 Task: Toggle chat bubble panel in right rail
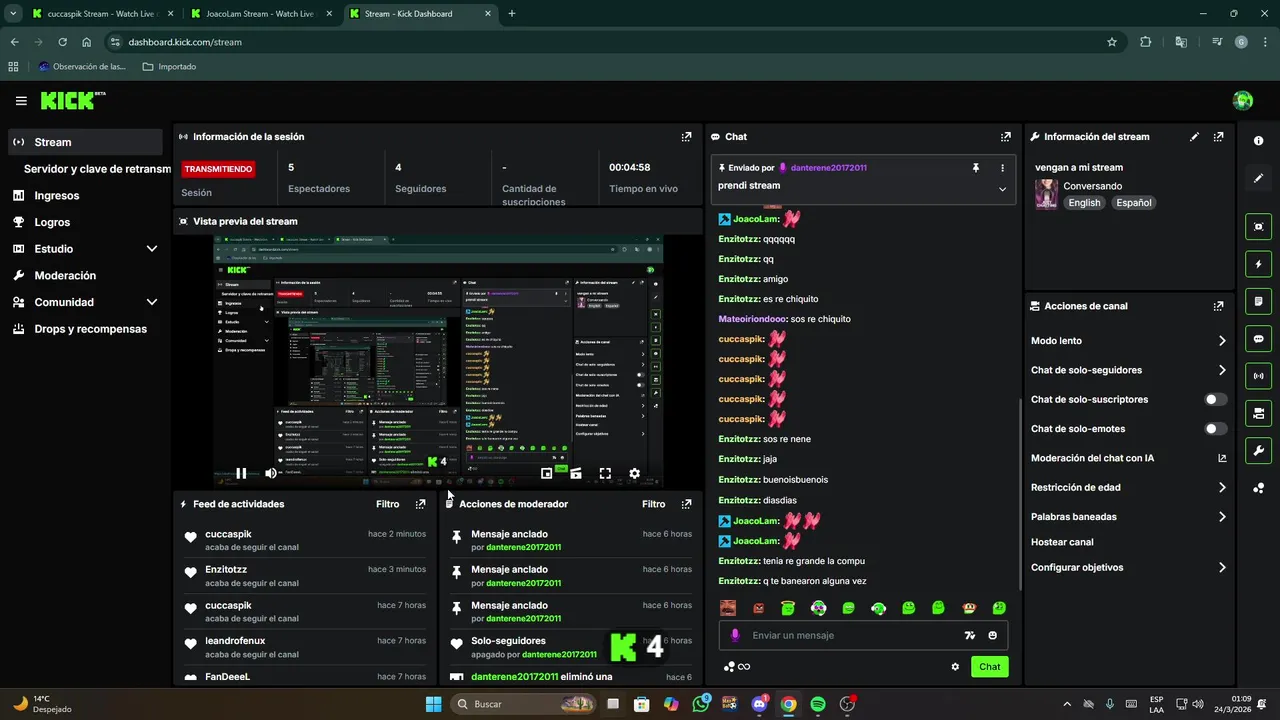click(x=1258, y=338)
